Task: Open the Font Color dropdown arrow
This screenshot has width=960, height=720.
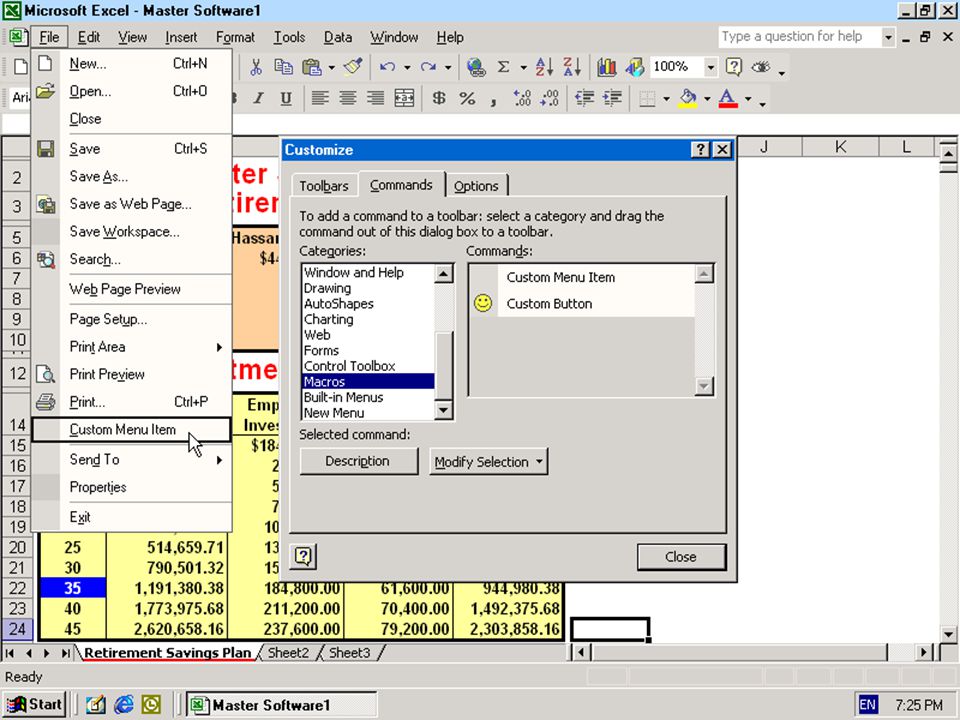Action: [x=748, y=99]
